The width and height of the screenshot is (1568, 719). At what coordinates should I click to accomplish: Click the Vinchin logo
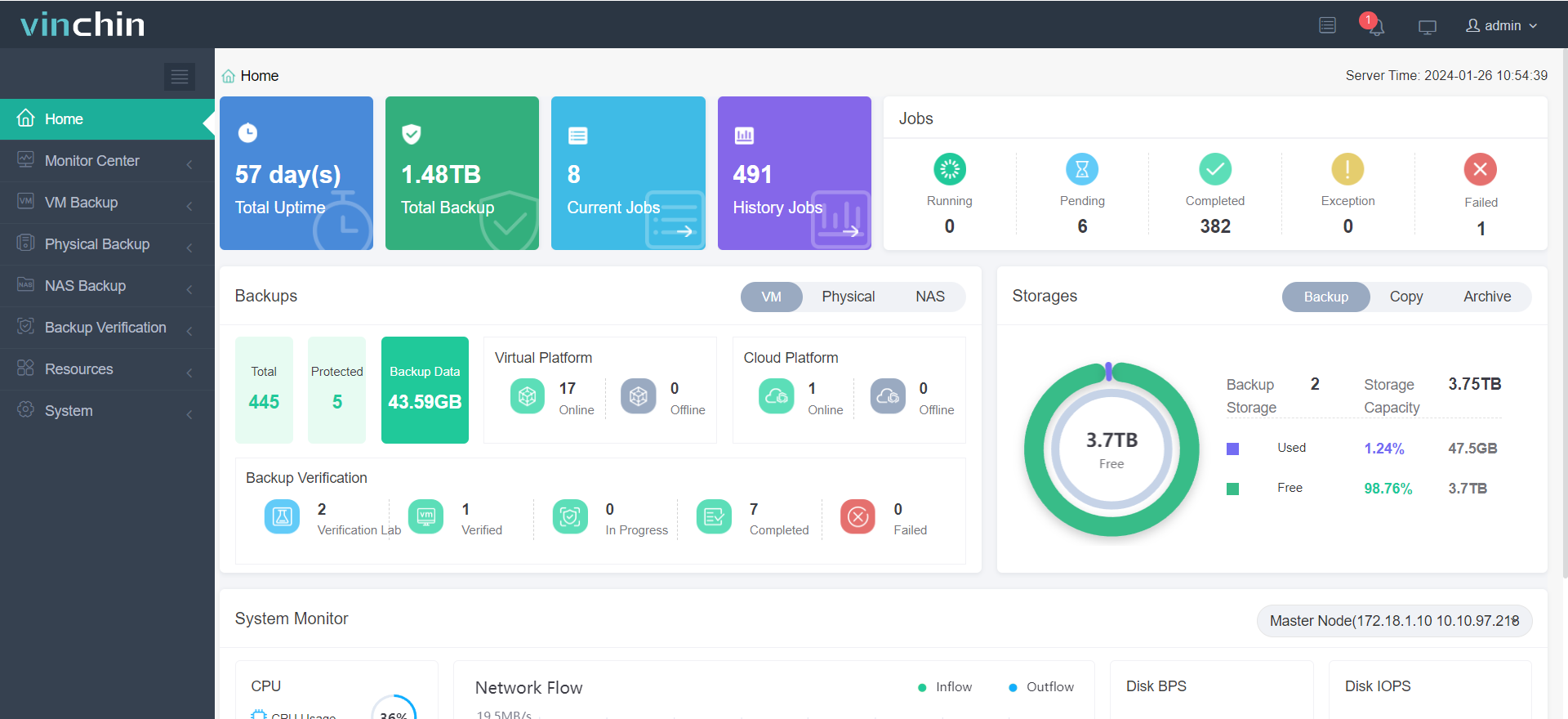(82, 25)
